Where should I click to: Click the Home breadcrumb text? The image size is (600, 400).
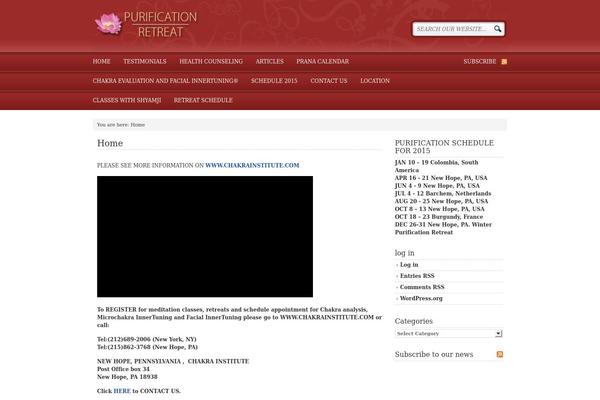pos(138,125)
